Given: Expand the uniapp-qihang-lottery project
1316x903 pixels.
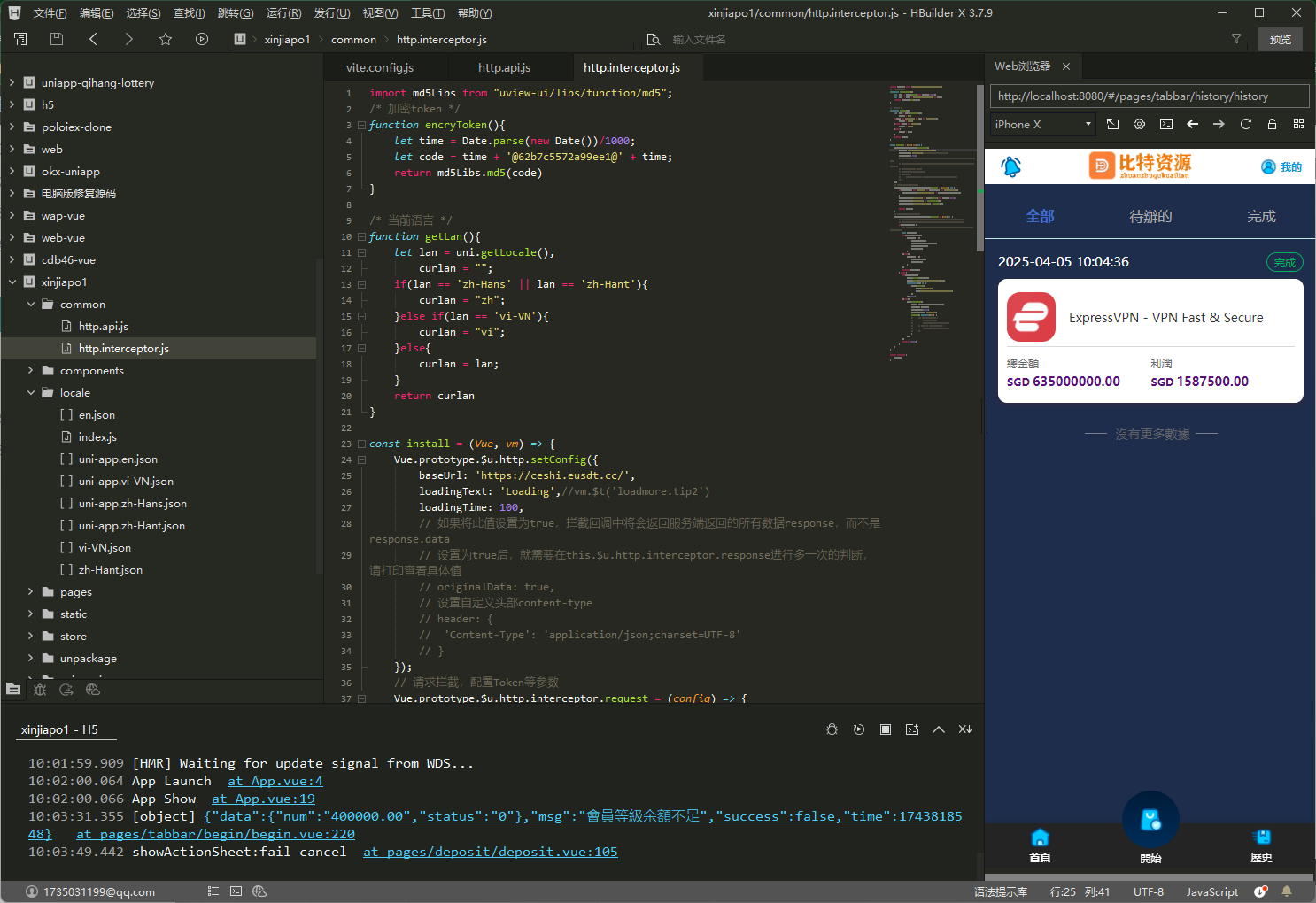Looking at the screenshot, I should pos(12,82).
